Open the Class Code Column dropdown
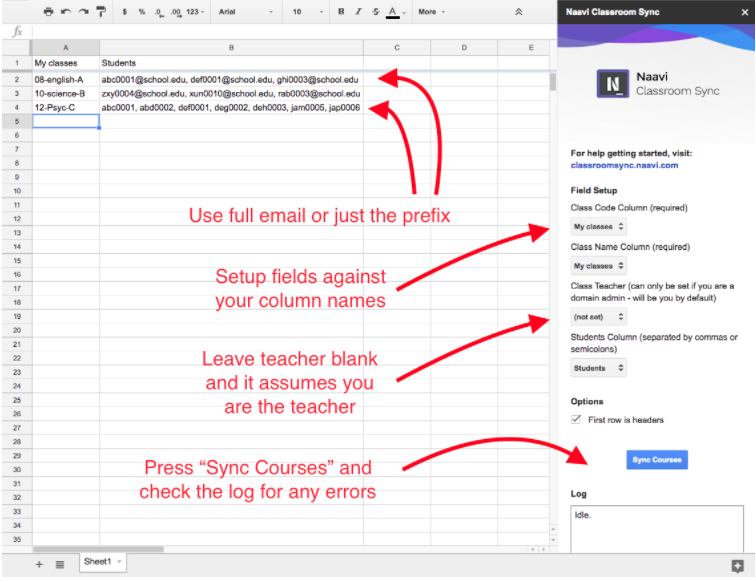This screenshot has width=756, height=582. click(598, 226)
